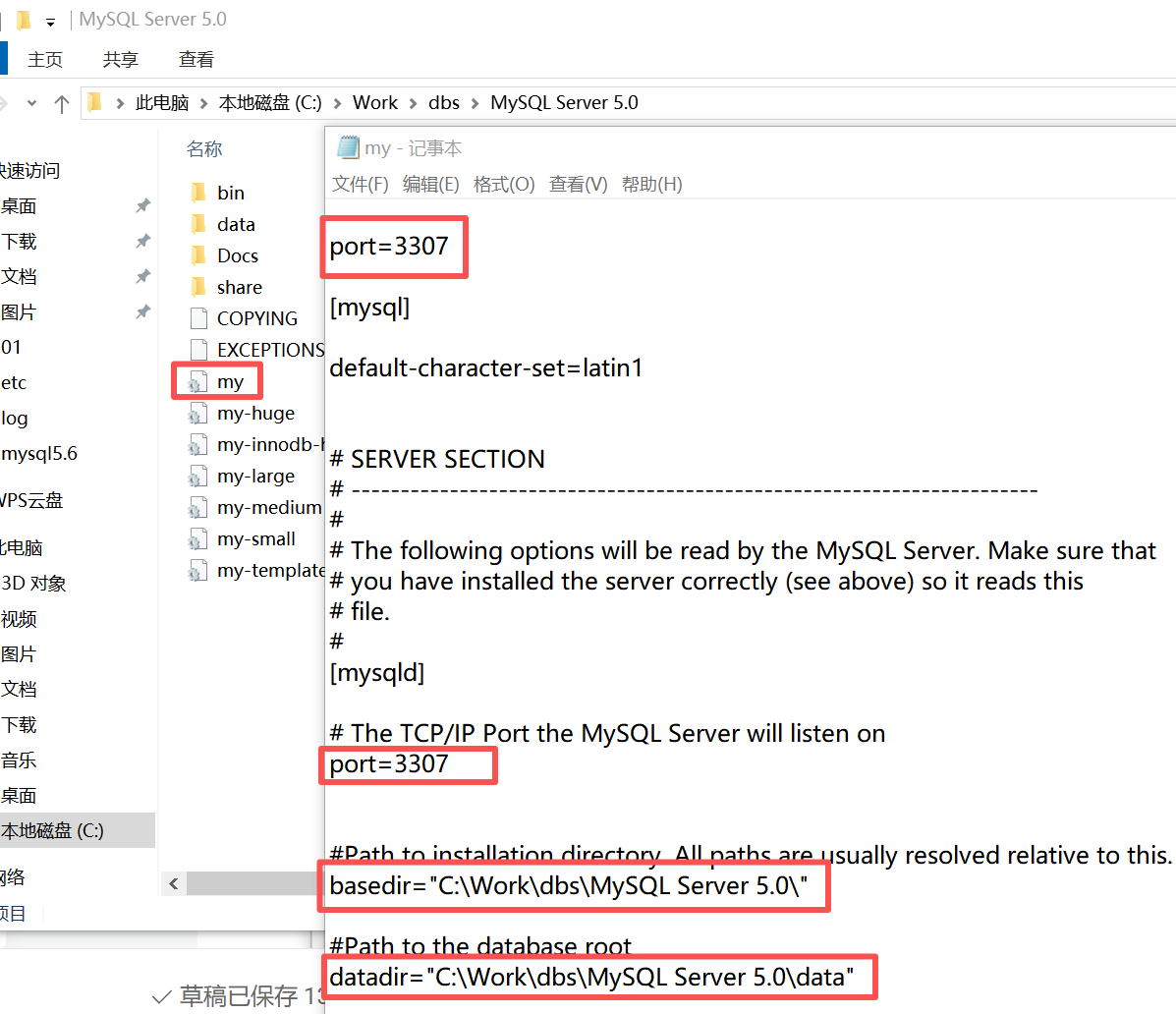Select the my-large config file icon
The height and width of the screenshot is (1014, 1176).
tap(197, 477)
